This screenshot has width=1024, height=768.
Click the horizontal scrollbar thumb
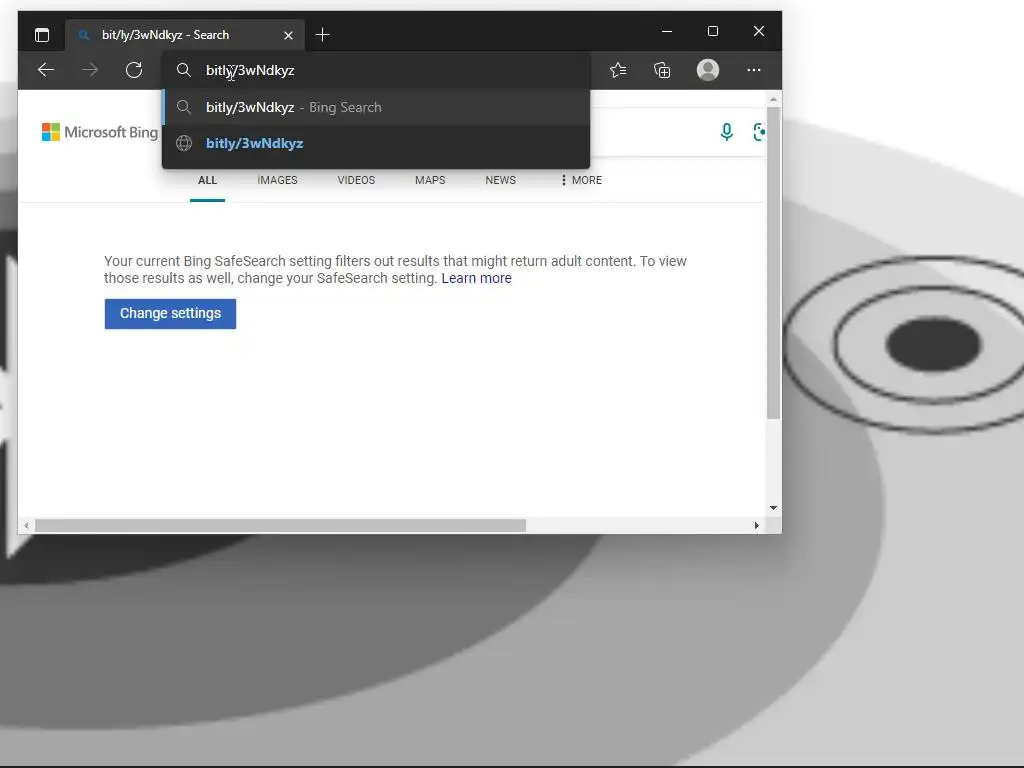point(281,525)
